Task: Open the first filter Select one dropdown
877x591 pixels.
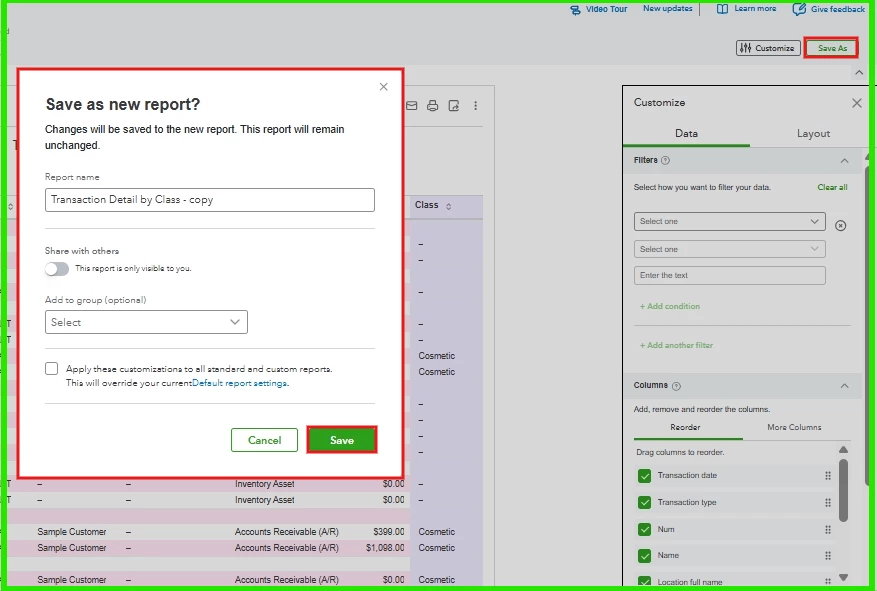Action: pos(729,221)
